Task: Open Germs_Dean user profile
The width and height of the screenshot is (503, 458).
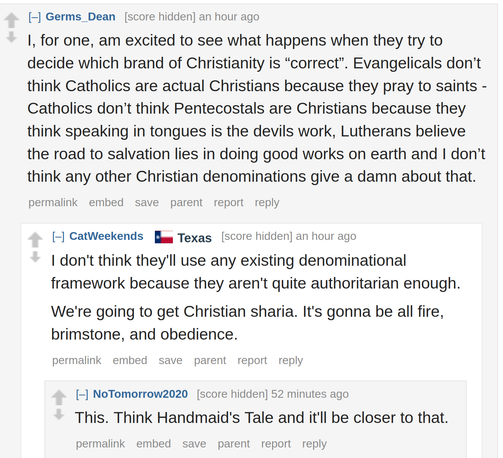Action: 80,17
